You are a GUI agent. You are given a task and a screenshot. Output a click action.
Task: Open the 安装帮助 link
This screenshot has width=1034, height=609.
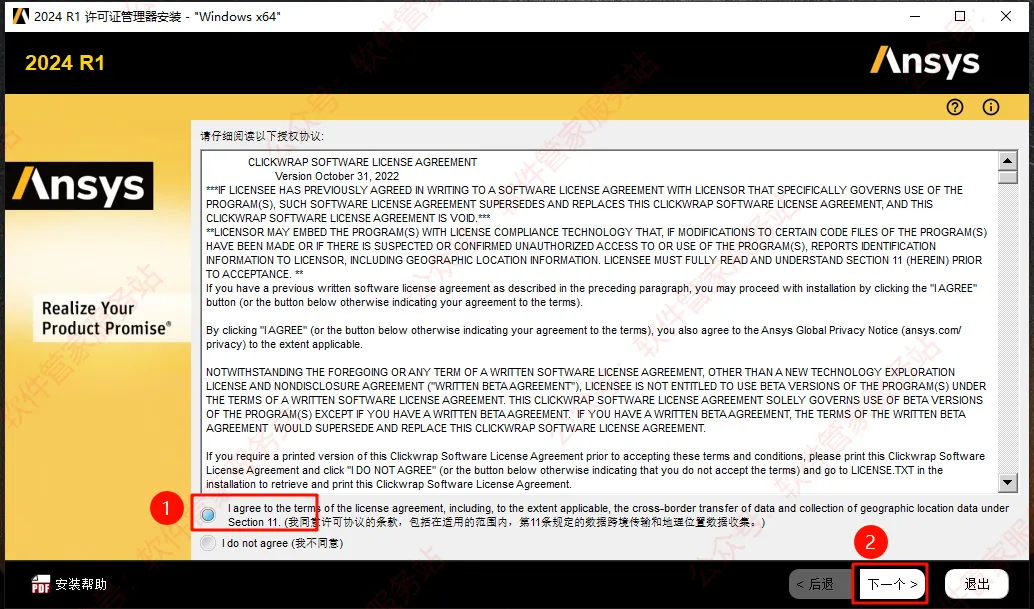coord(80,584)
